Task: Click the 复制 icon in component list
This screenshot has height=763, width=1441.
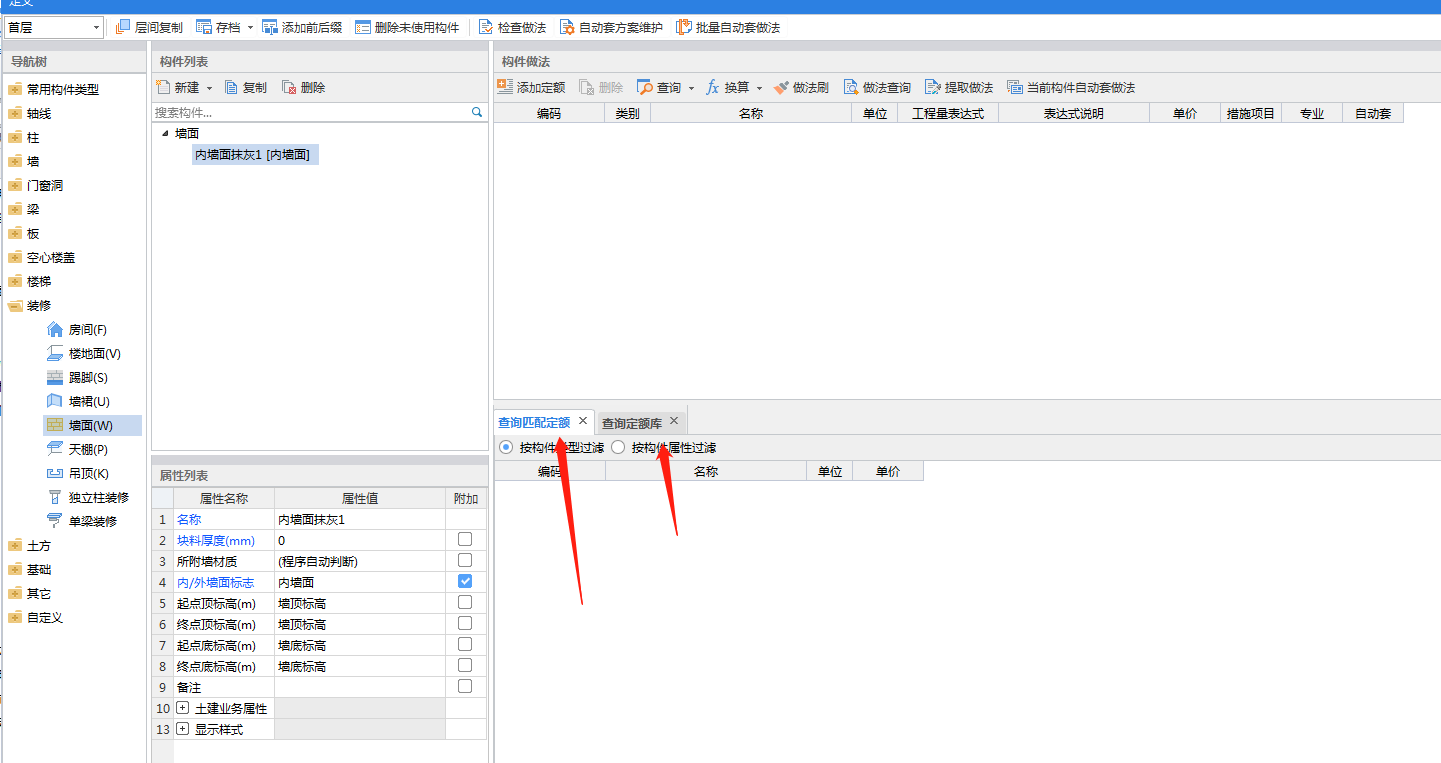Action: [232, 87]
